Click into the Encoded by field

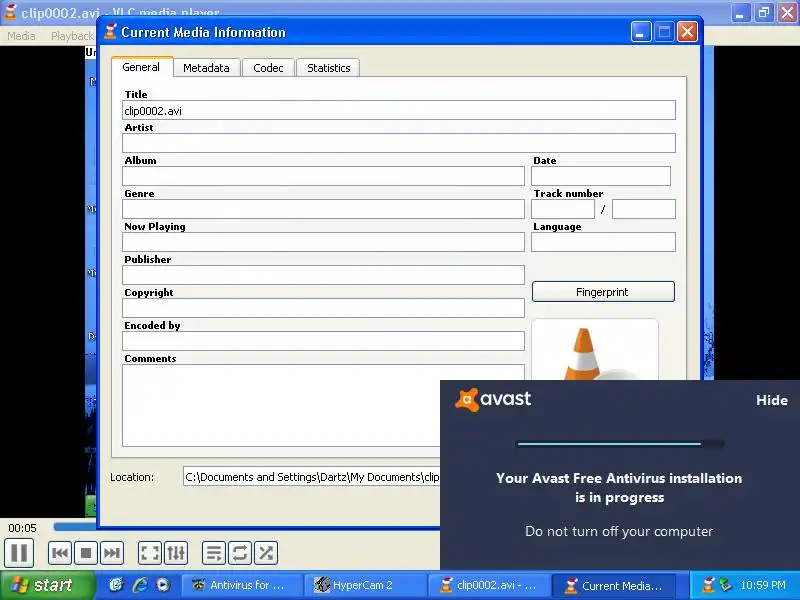[x=323, y=341]
